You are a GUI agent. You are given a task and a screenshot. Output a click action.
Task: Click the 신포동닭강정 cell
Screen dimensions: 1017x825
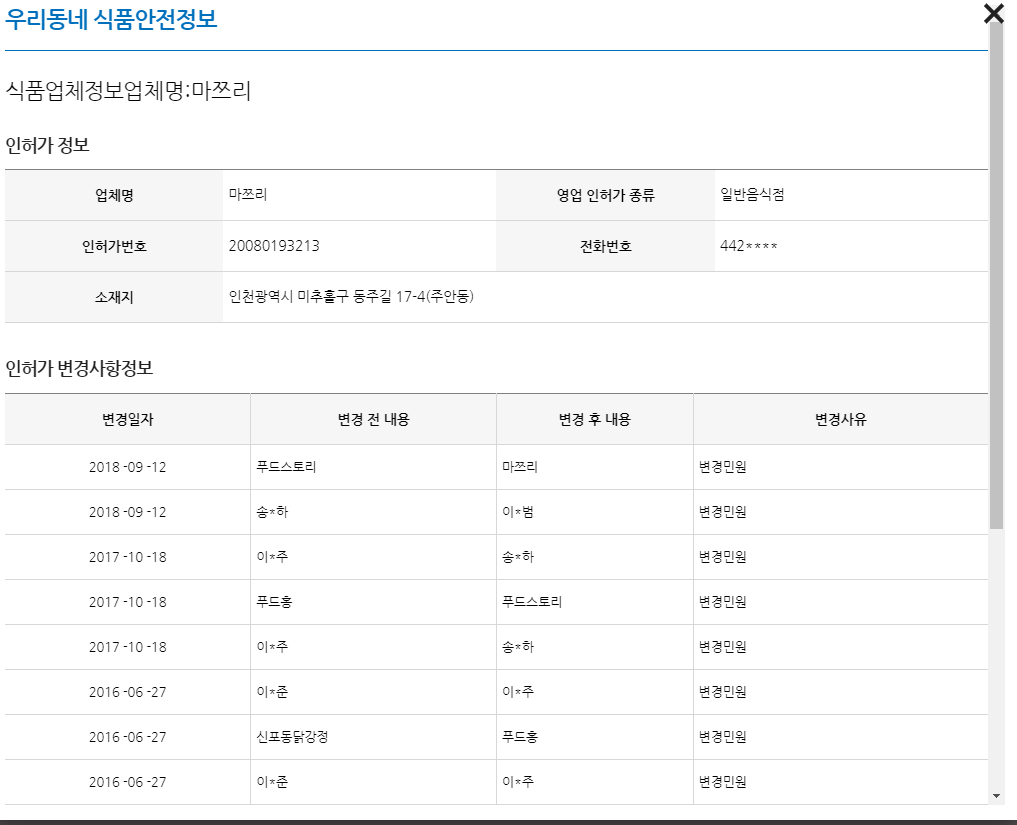click(293, 737)
